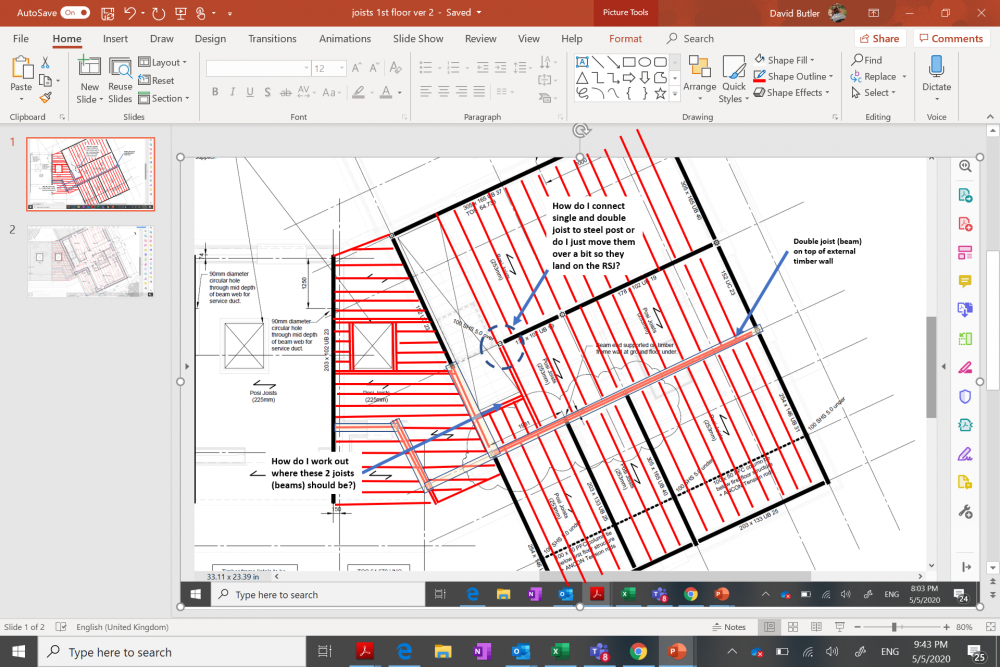
Task: Start Slide Show from status bar icon
Action: click(839, 627)
